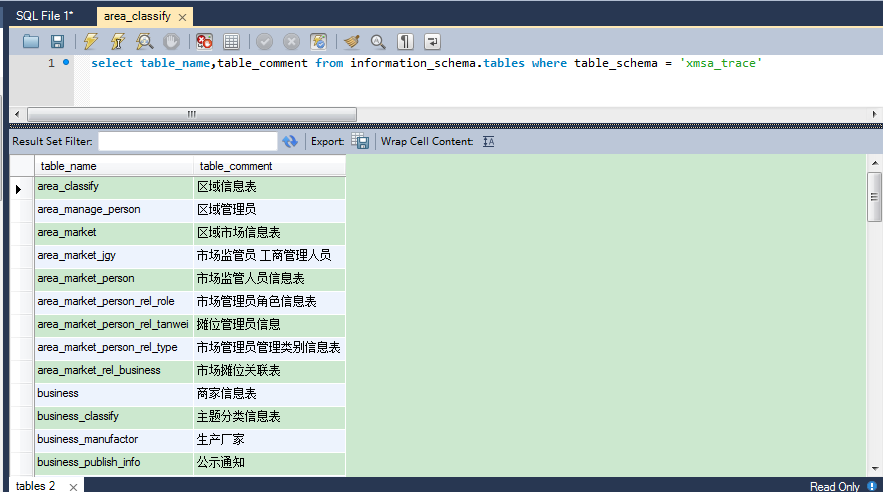883x492 pixels.
Task: Switch to SQL File 1 tab
Action: pyautogui.click(x=44, y=16)
